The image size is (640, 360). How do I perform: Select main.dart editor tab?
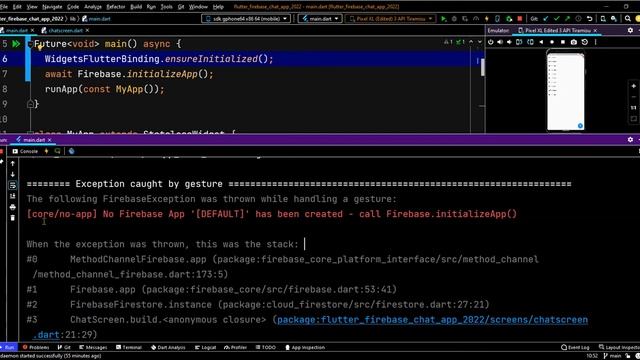pyautogui.click(x=17, y=31)
